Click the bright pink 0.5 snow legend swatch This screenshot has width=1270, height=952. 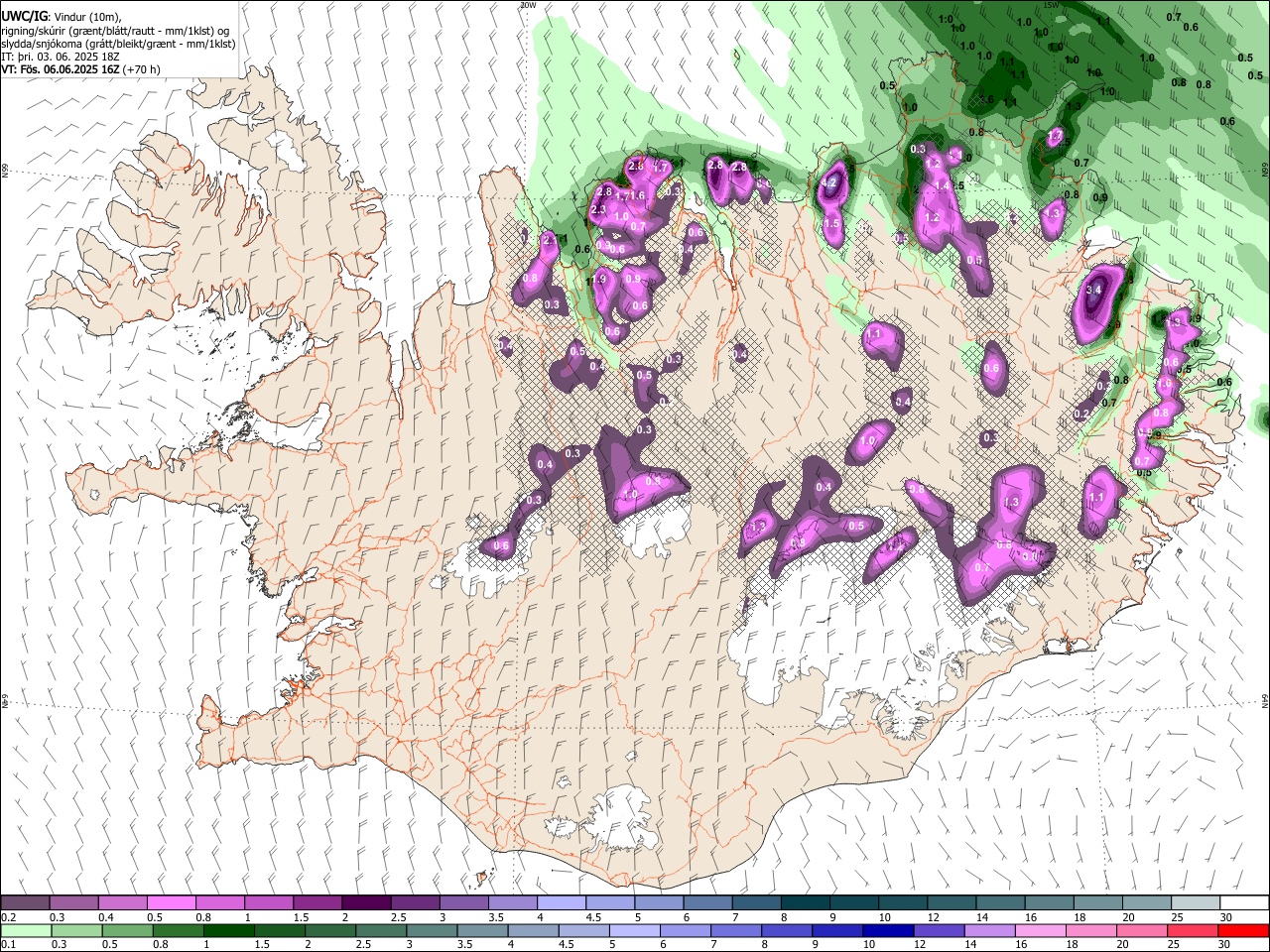point(172,903)
